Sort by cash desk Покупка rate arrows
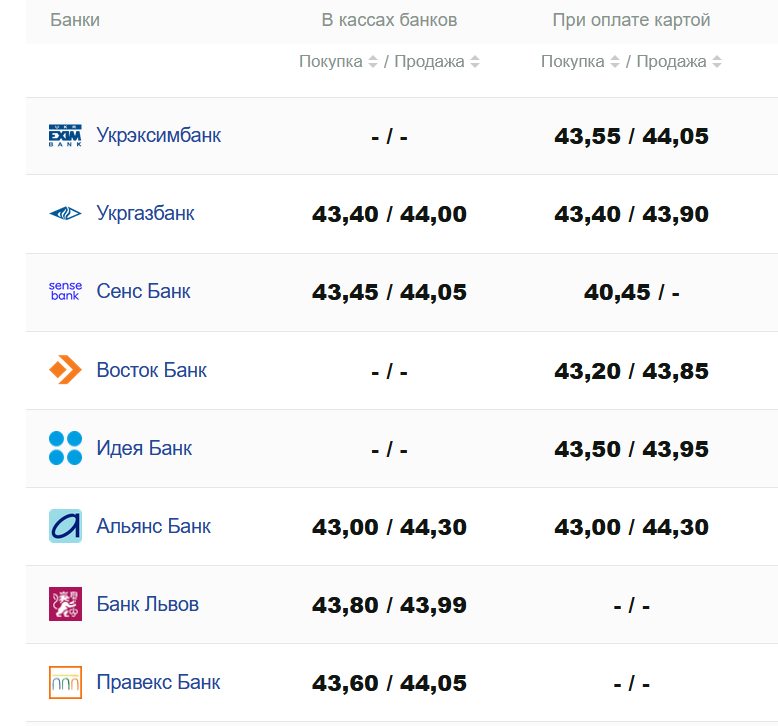This screenshot has height=726, width=778. coord(373,62)
